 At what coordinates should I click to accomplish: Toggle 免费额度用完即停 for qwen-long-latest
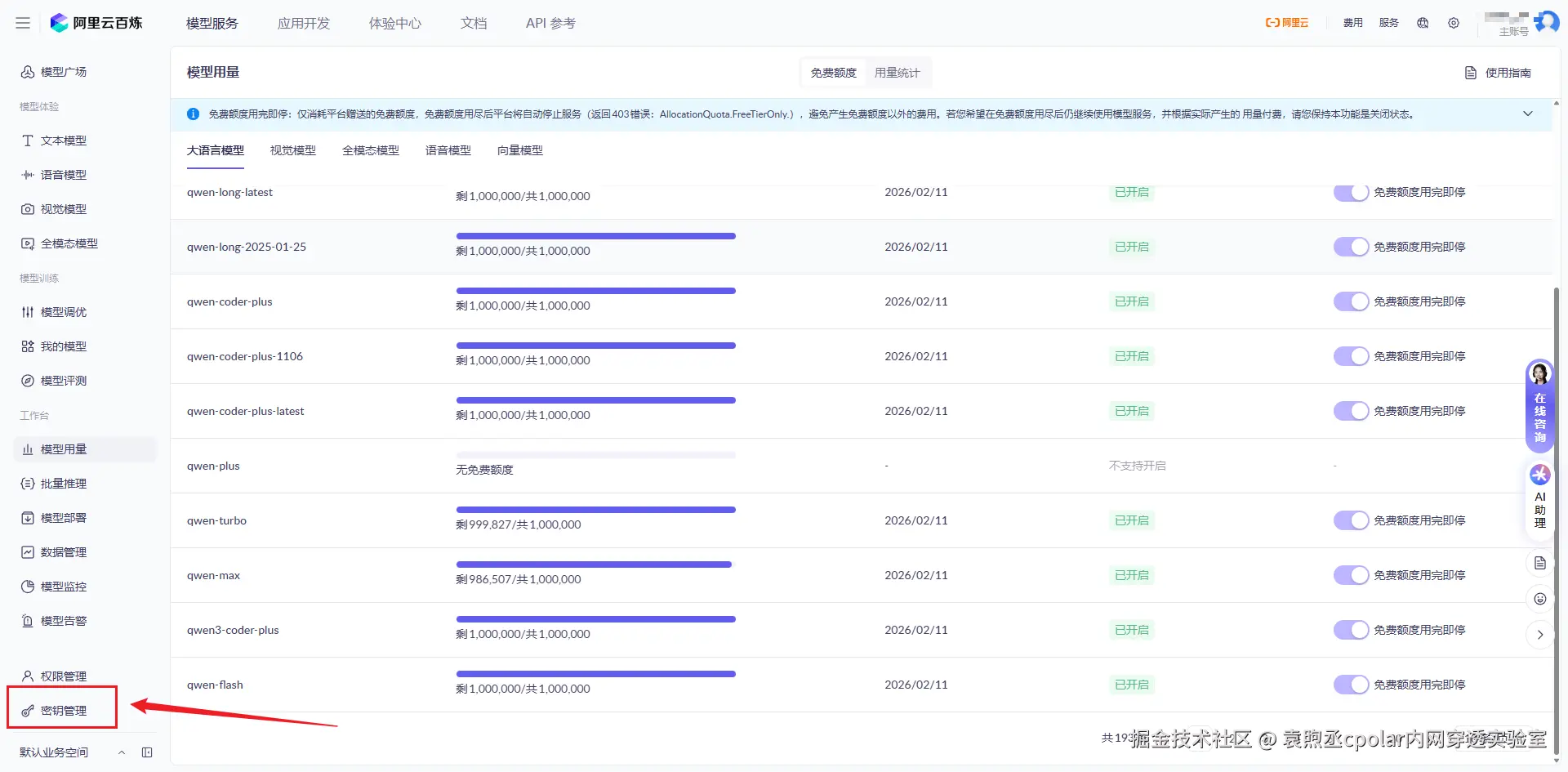(1351, 193)
